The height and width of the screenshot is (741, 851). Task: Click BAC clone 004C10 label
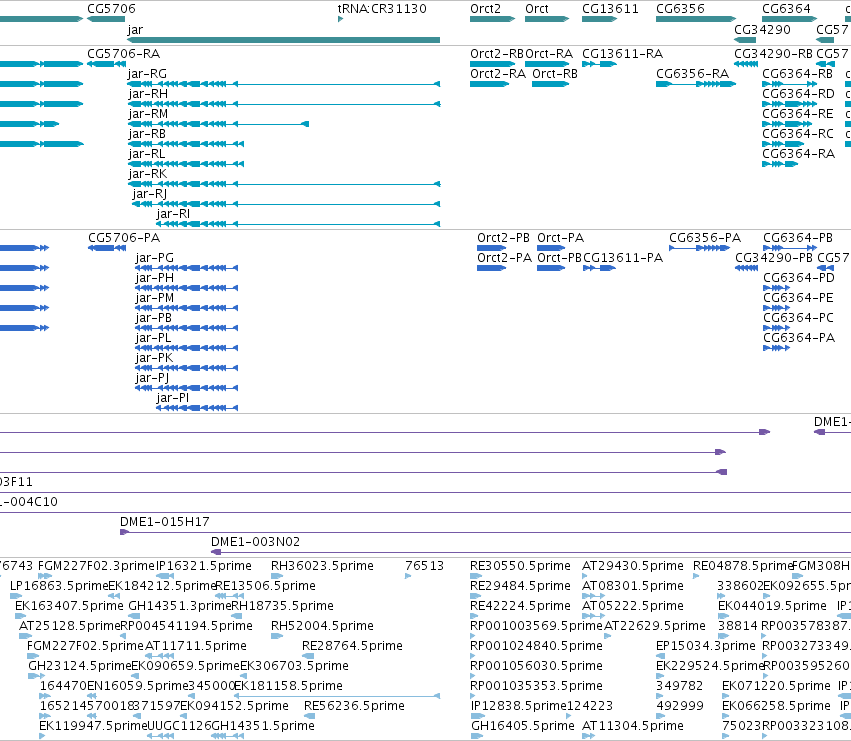[29, 502]
